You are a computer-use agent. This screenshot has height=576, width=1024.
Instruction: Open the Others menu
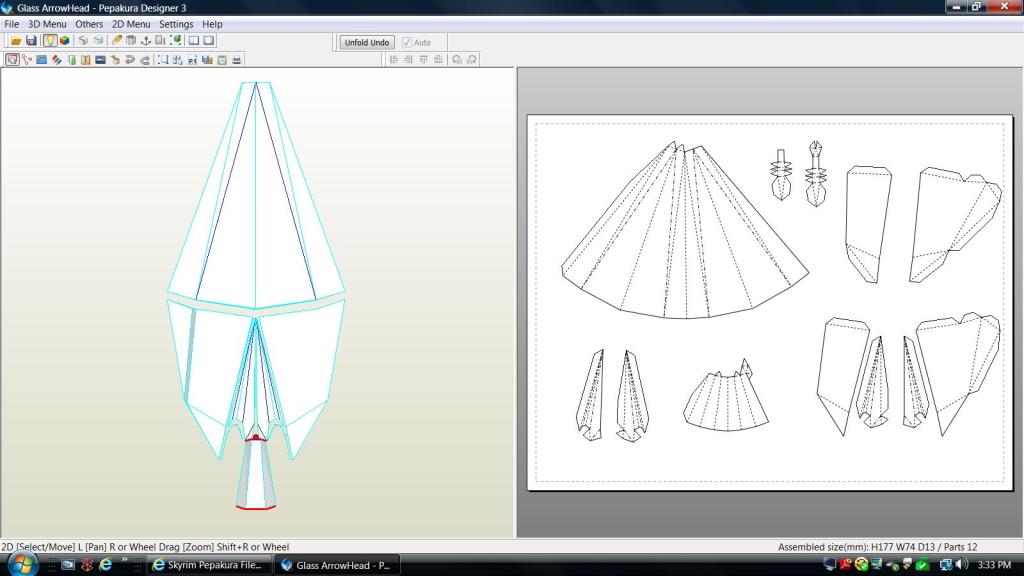pos(89,24)
